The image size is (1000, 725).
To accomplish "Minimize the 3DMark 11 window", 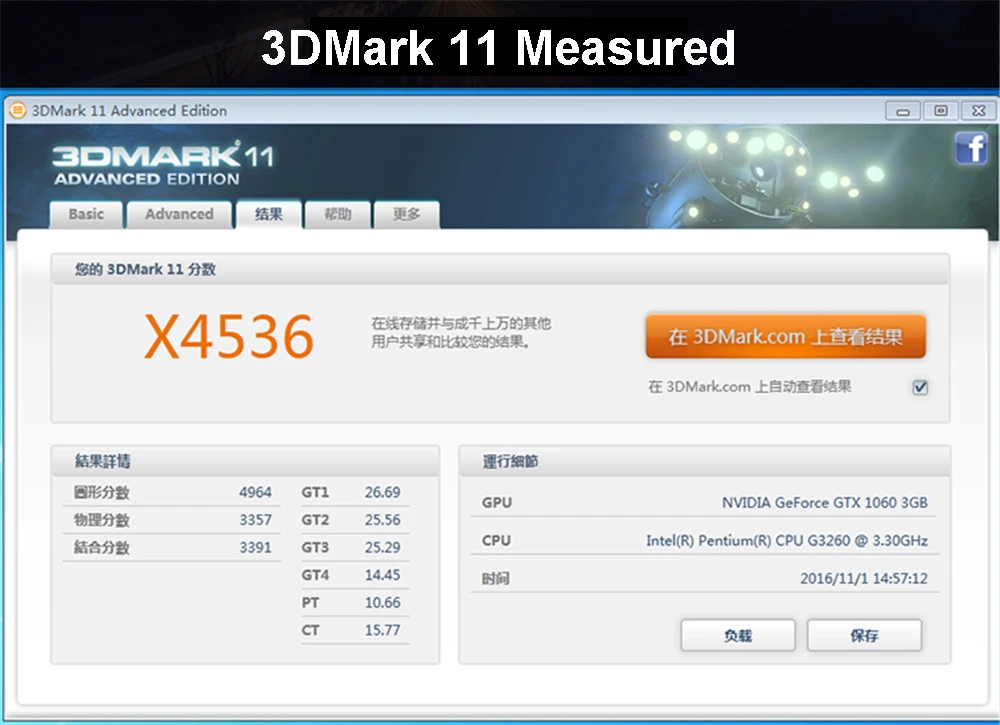I will pyautogui.click(x=902, y=111).
